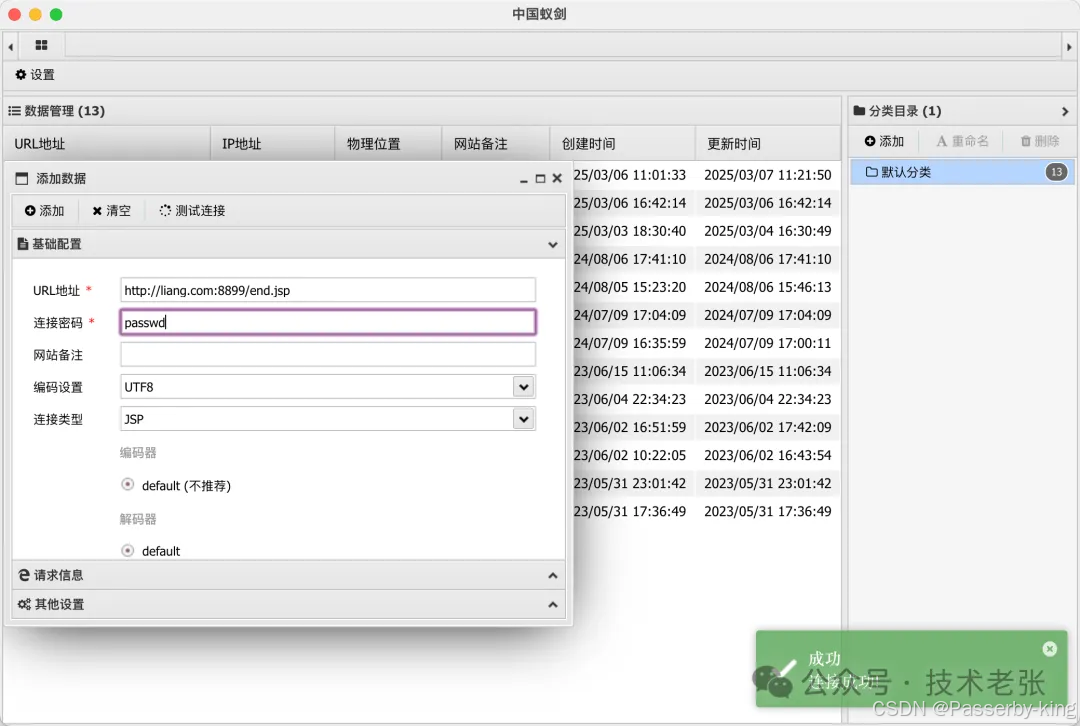Select row updated 2024/07/09 17:00:11
Viewport: 1080px width, 726px height.
click(767, 343)
